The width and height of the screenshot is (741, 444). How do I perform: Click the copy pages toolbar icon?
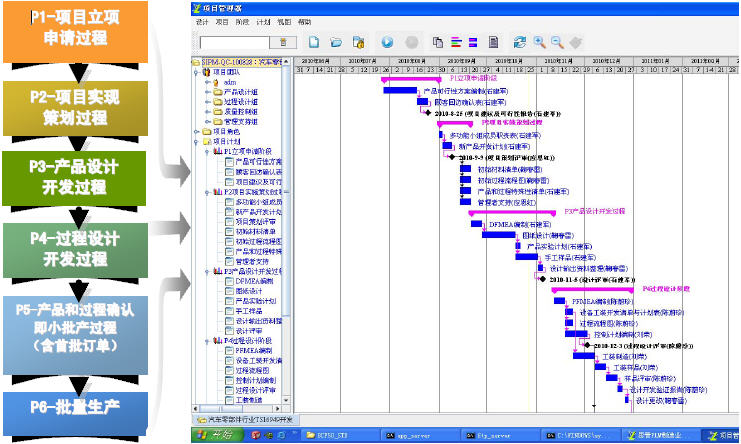click(x=438, y=42)
